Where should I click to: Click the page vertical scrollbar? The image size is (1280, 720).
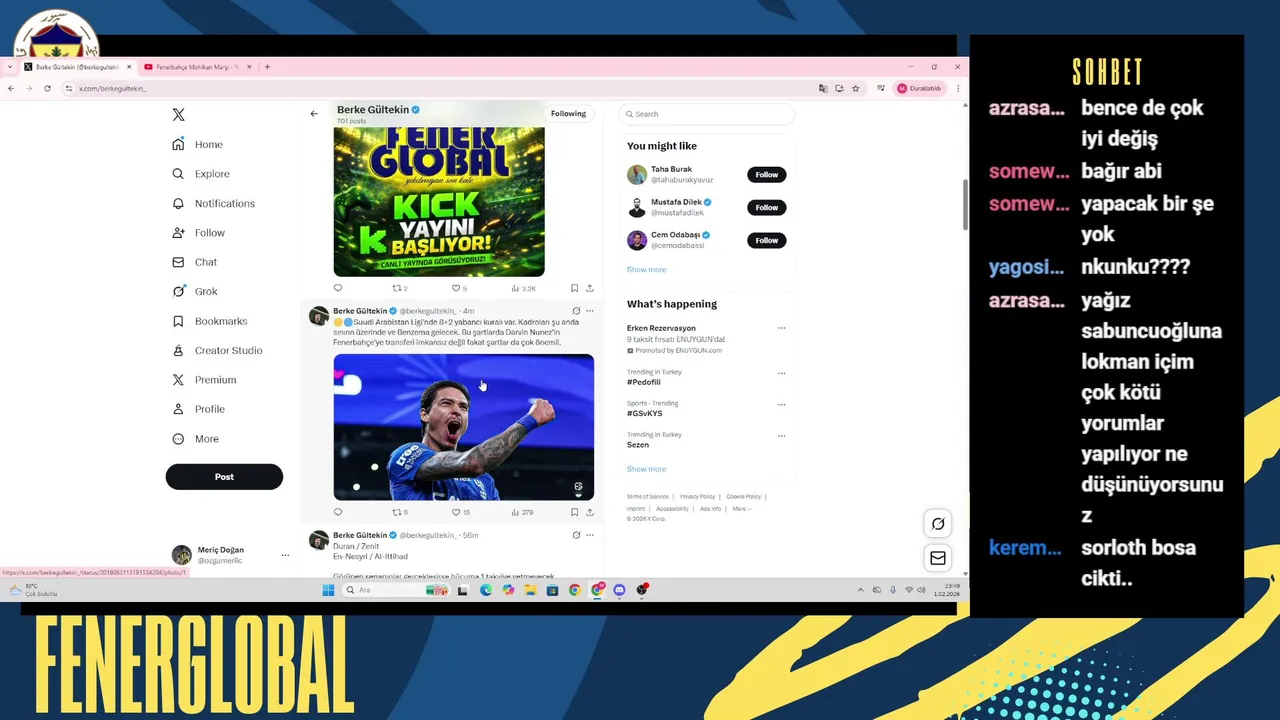[x=965, y=205]
